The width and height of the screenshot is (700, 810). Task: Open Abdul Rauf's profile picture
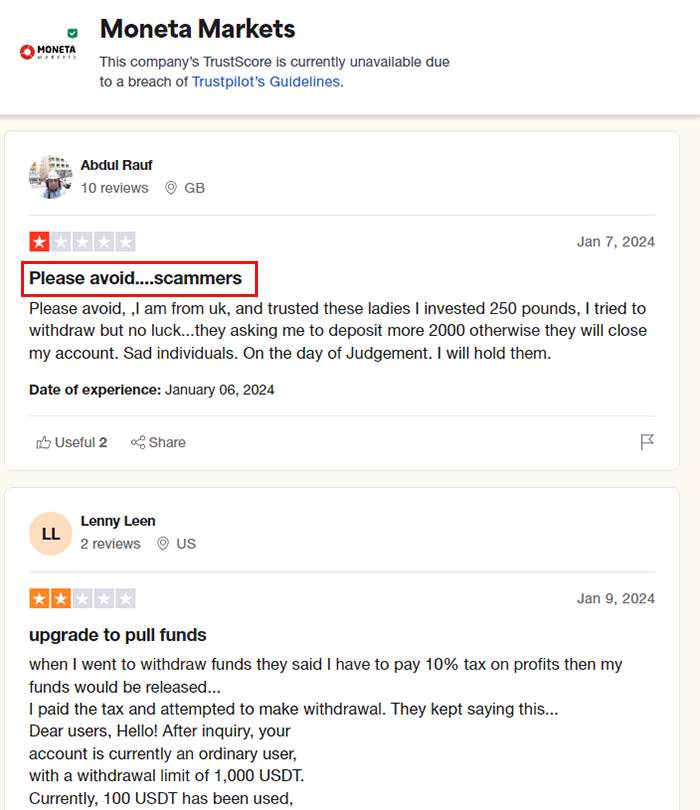pyautogui.click(x=51, y=177)
